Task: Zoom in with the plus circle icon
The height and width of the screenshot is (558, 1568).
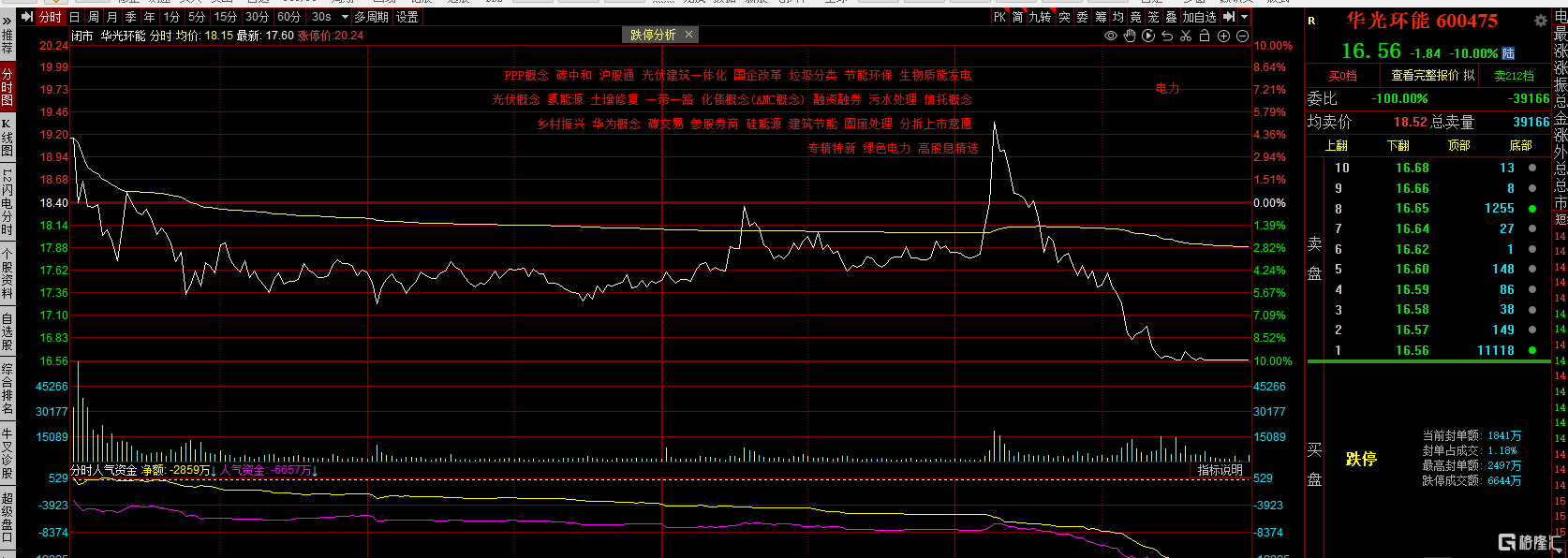Action: tap(1223, 36)
